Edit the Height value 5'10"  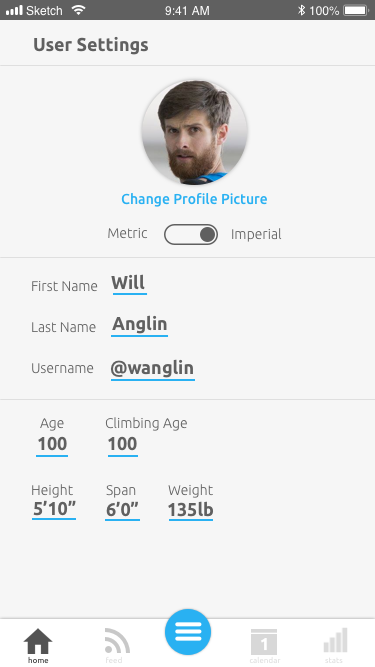[54, 510]
